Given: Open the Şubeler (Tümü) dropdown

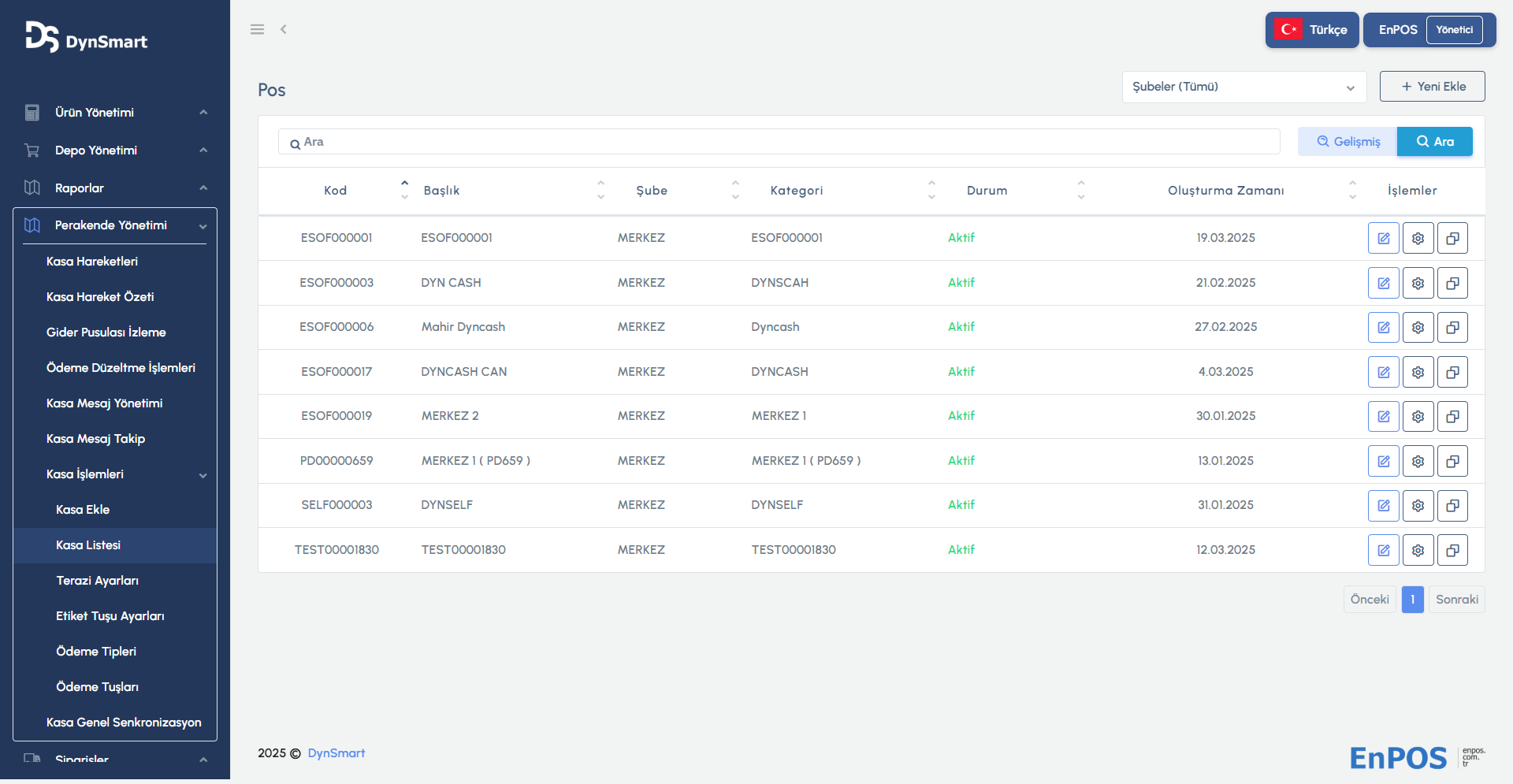Looking at the screenshot, I should pyautogui.click(x=1243, y=87).
